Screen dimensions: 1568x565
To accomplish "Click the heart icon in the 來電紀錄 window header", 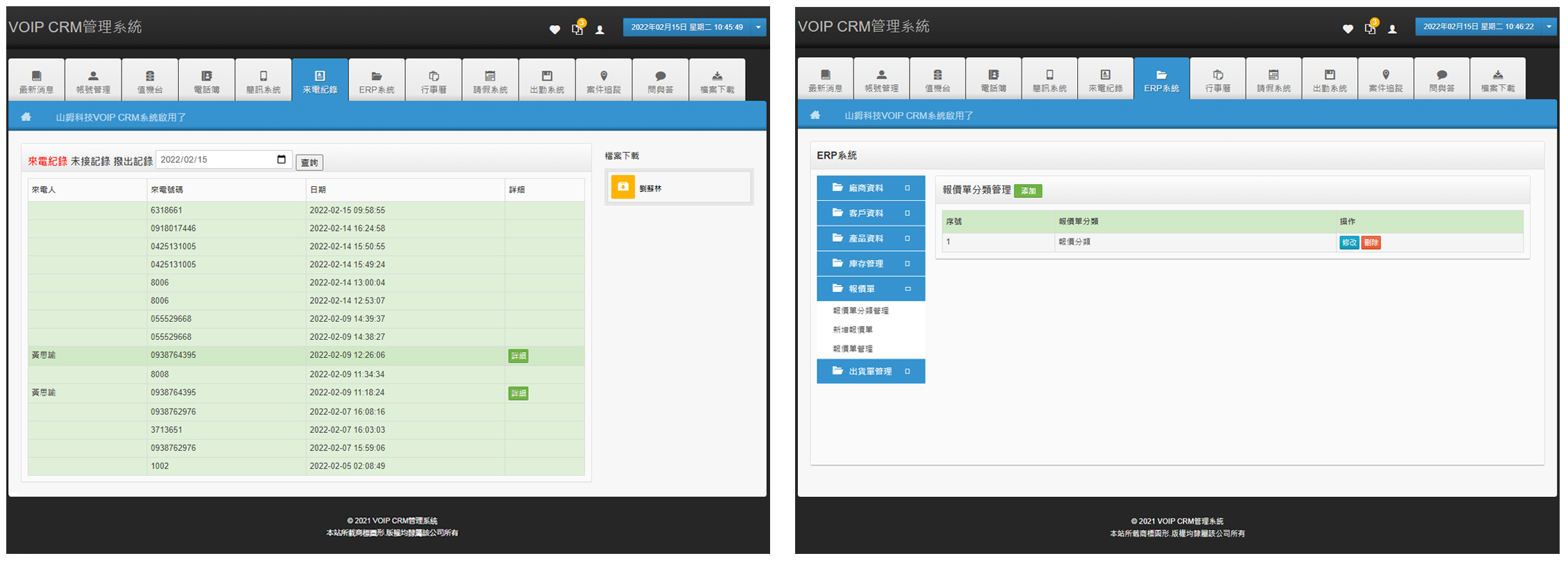I will [555, 29].
